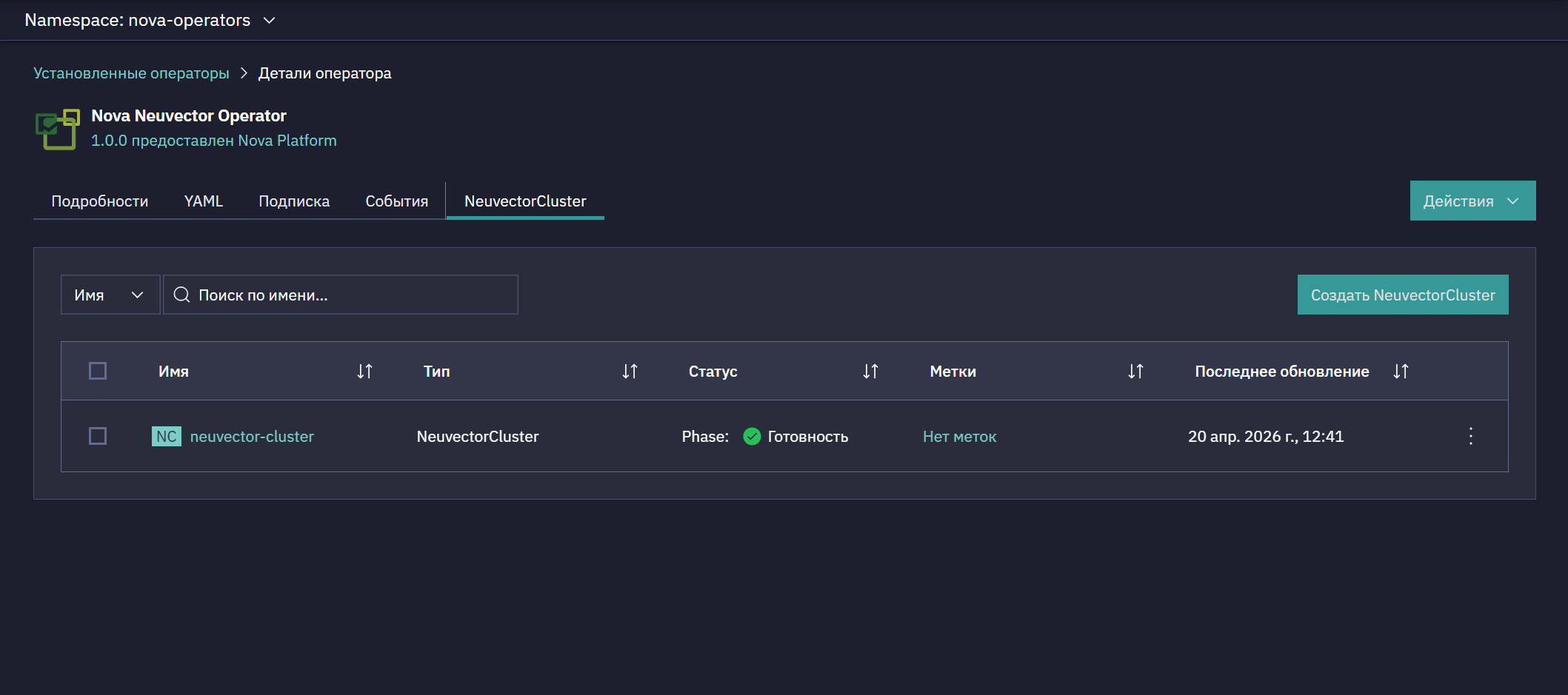Viewport: 1568px width, 695px height.
Task: Go back to Установленные операторы breadcrumb
Action: tap(131, 73)
